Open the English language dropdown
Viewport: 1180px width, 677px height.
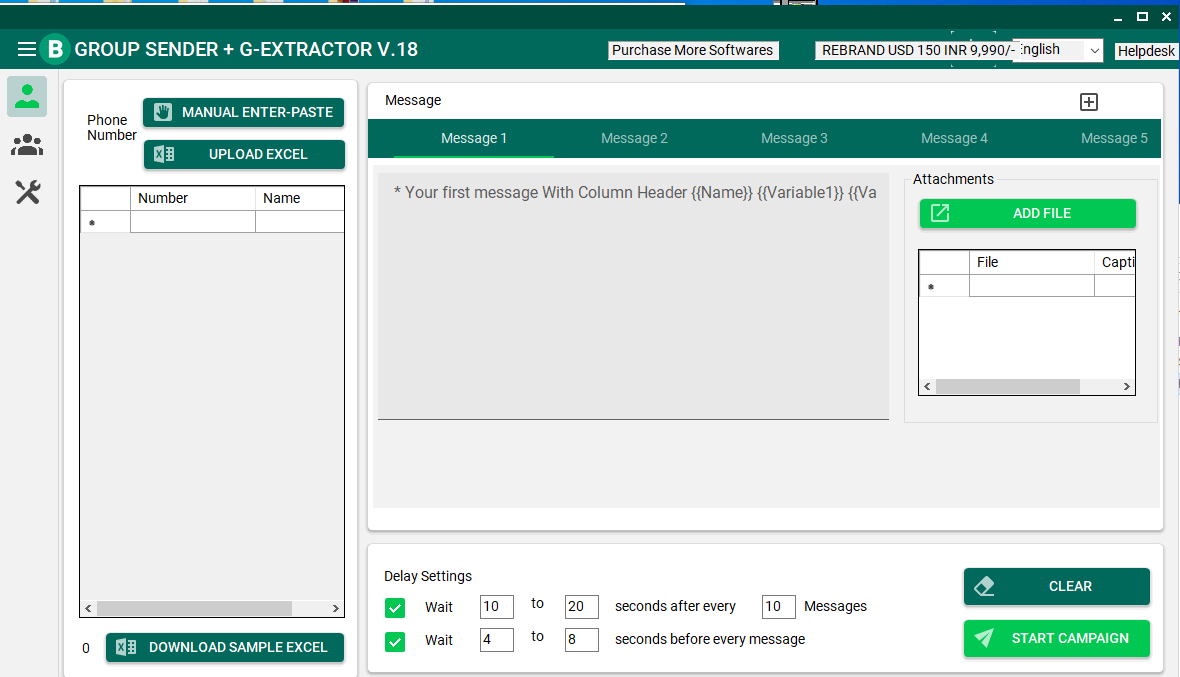tap(1058, 50)
